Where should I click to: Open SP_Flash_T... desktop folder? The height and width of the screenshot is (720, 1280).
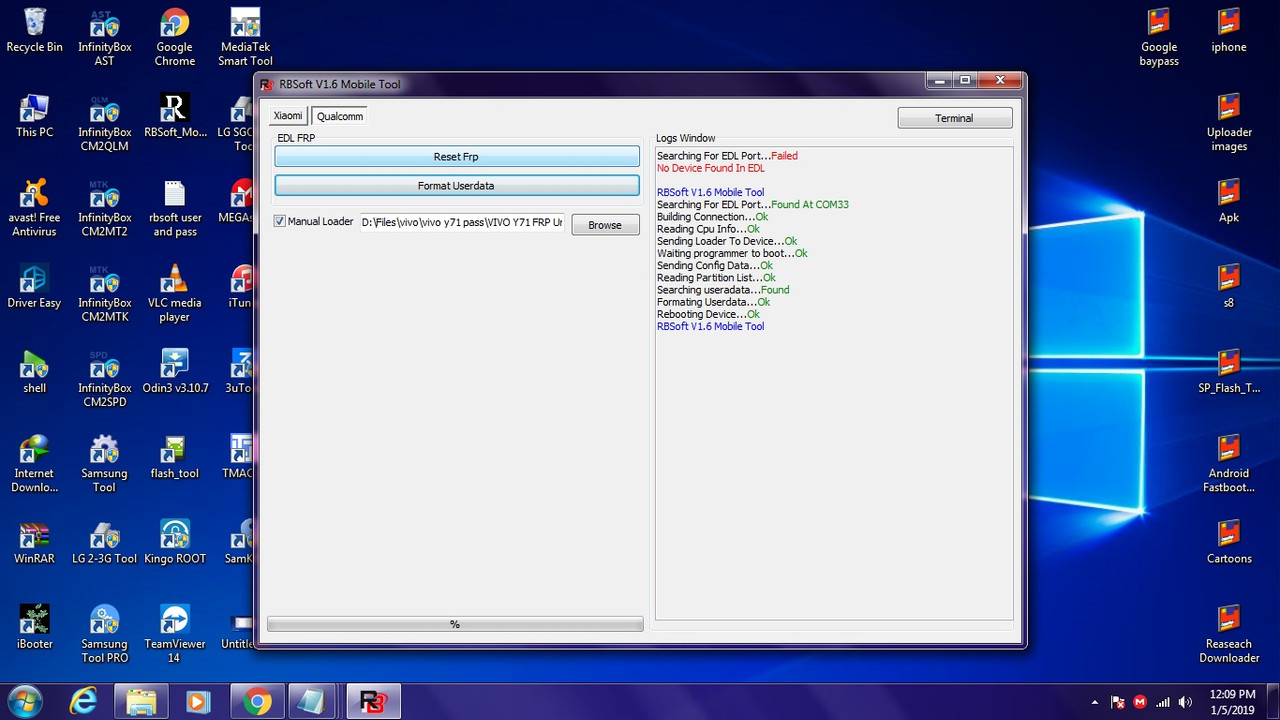point(1229,372)
